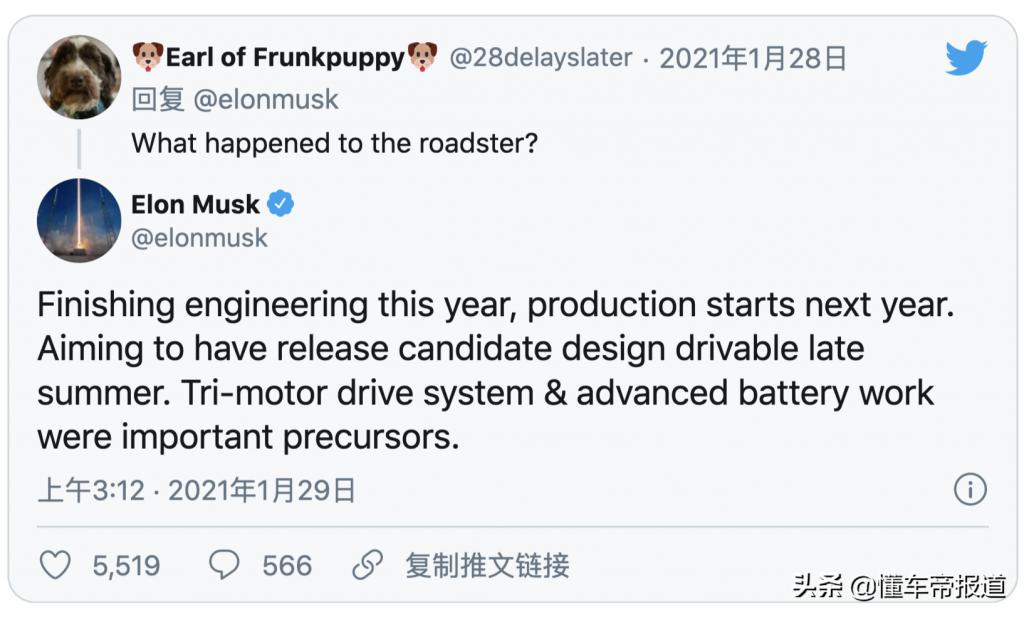Click Elon Musk's blue verified badge
1024x617 pixels.
281,204
